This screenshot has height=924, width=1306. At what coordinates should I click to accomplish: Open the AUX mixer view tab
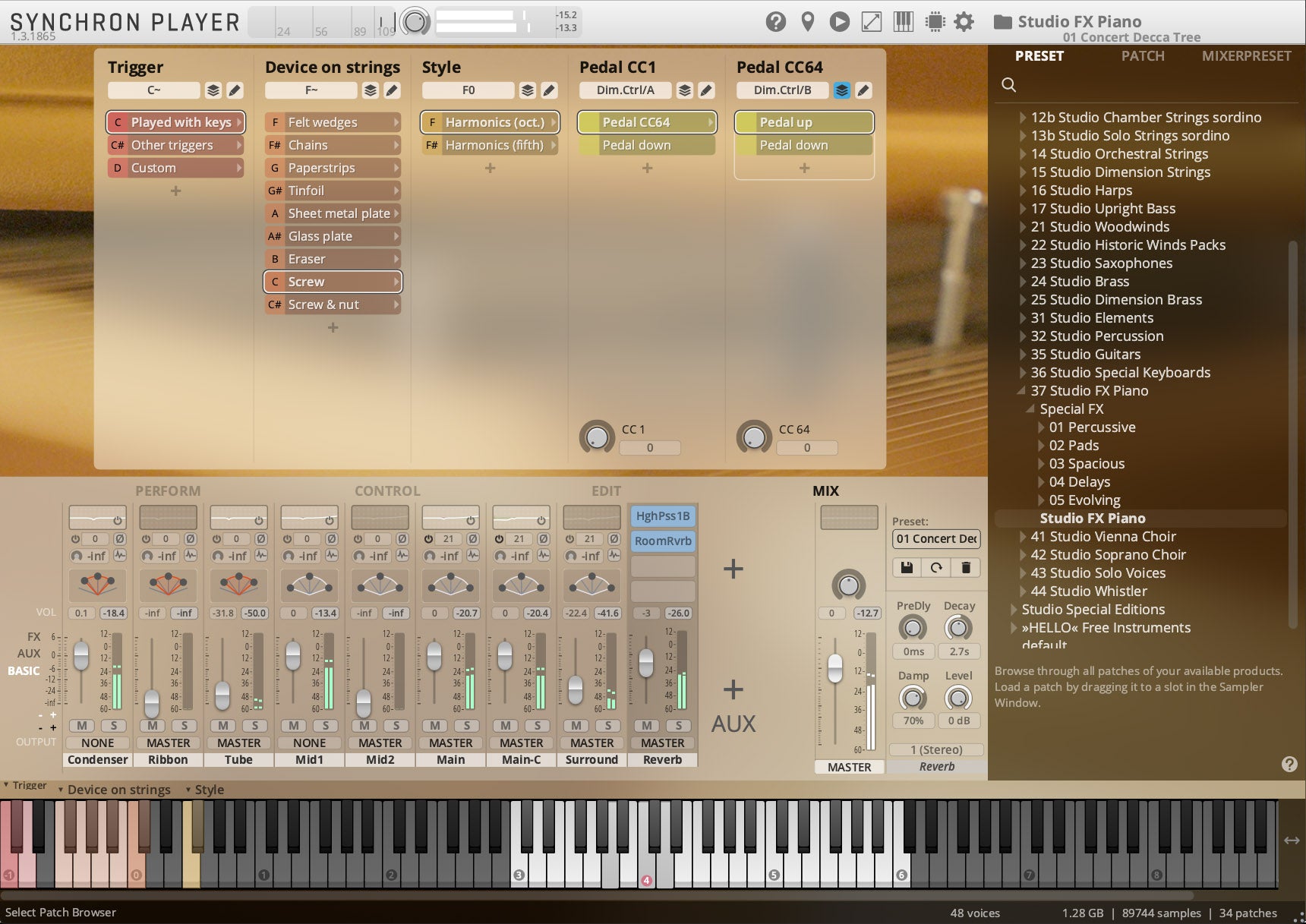[x=30, y=653]
